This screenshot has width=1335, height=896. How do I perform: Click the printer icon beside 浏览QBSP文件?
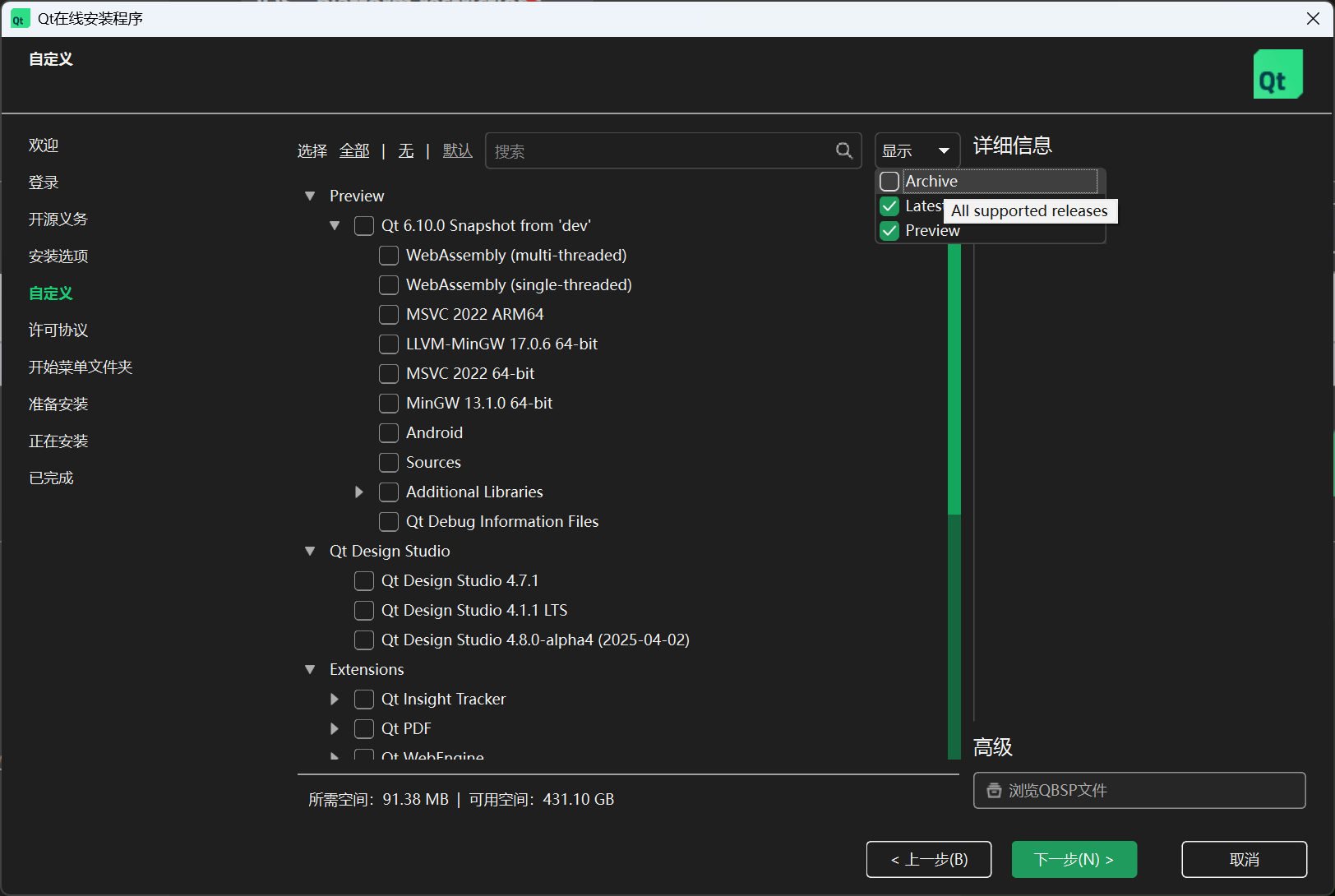994,791
